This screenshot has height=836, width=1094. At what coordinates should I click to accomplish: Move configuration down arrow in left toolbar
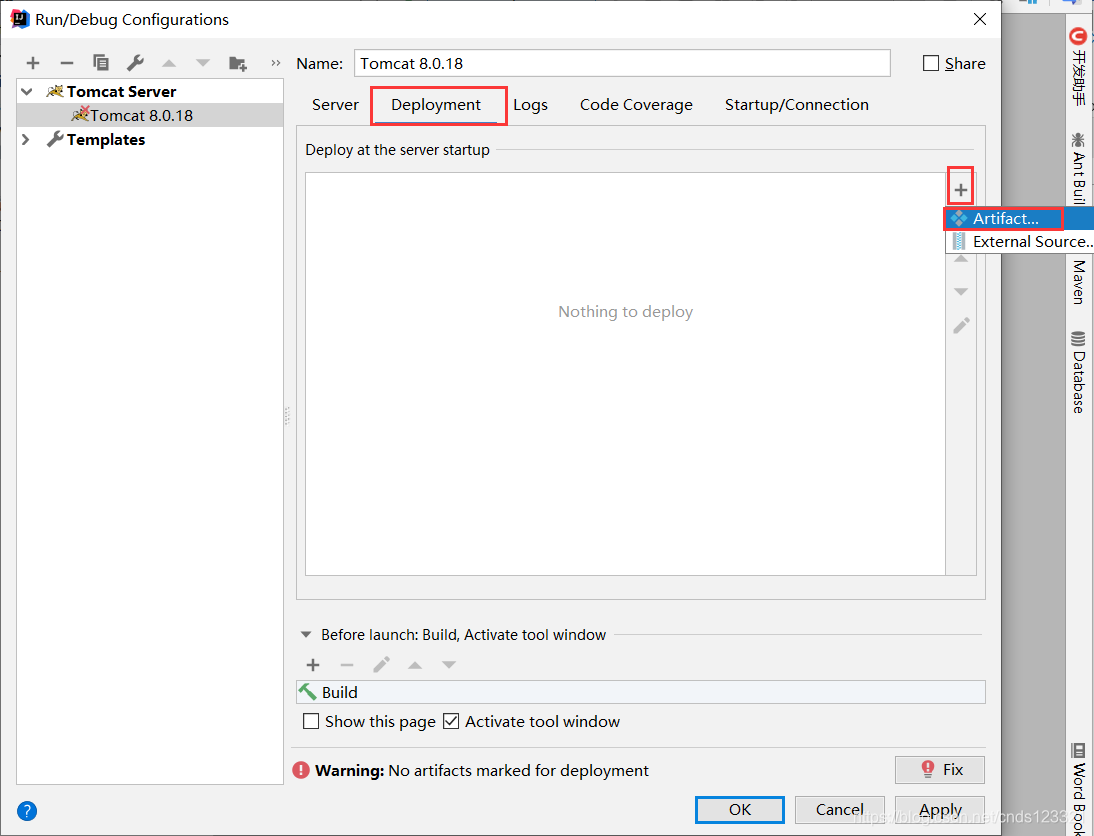203,64
